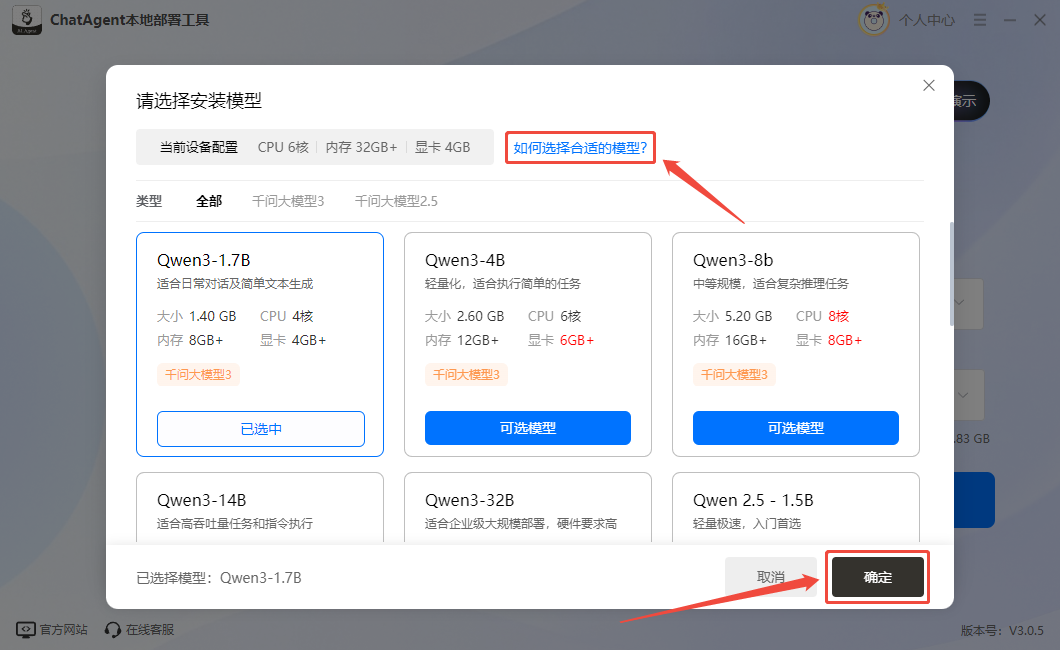This screenshot has width=1060, height=650.
Task: Confirm selection with 确定 button
Action: pos(877,578)
